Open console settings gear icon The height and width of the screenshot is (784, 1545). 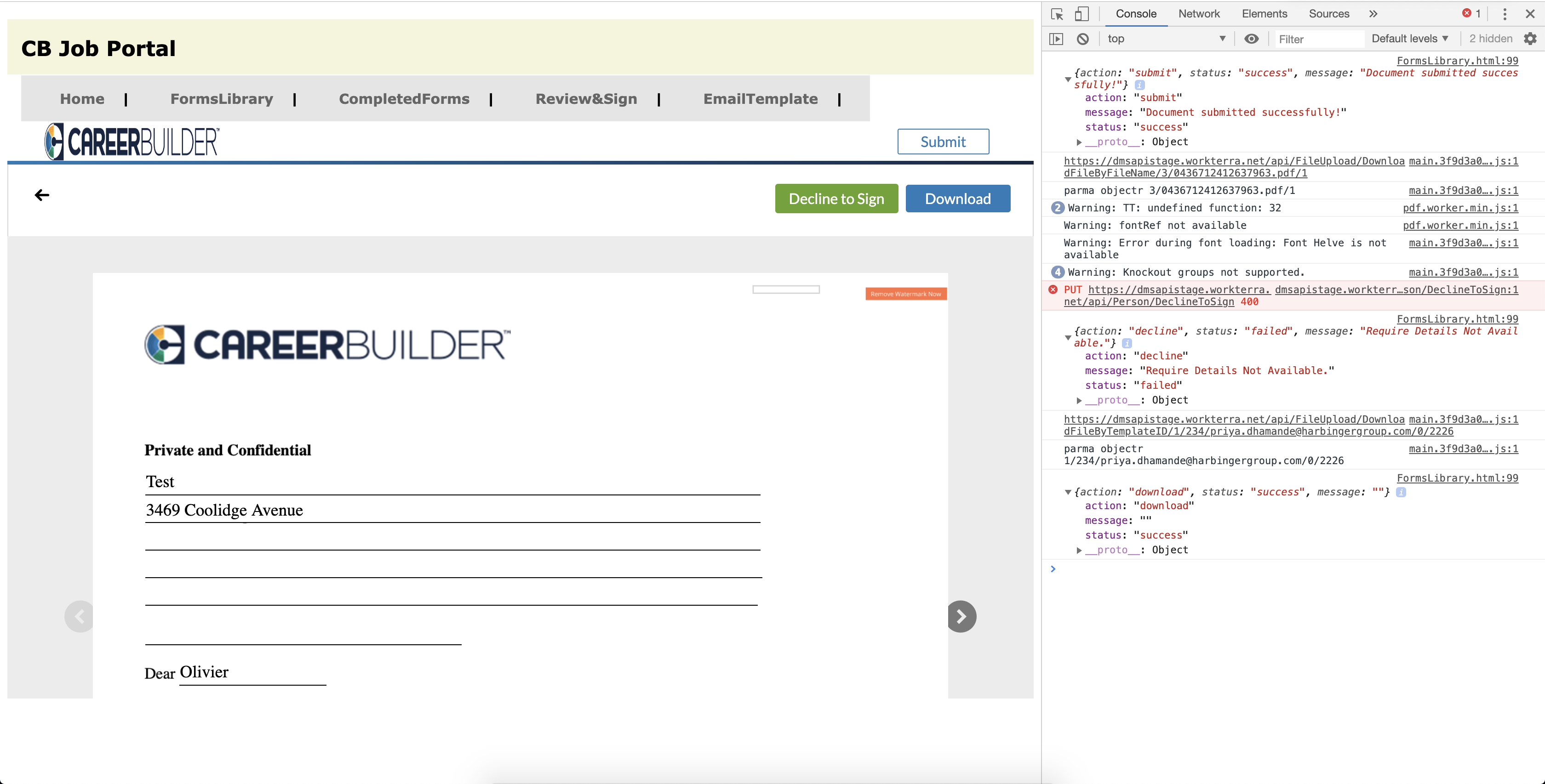(x=1530, y=39)
